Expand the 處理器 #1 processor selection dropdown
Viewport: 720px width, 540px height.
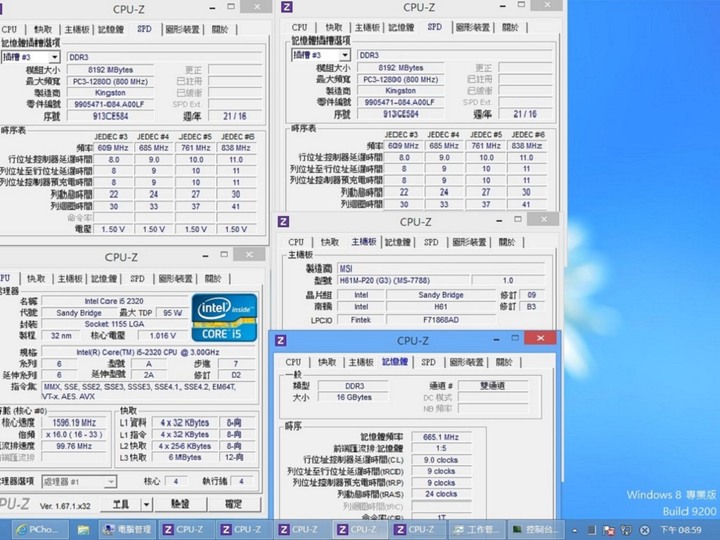pos(110,481)
